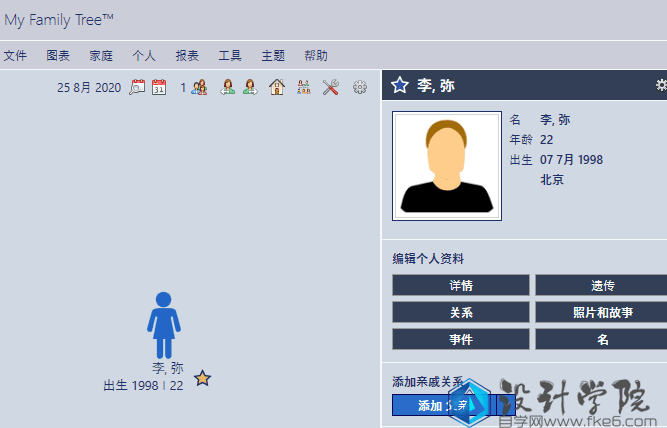
Task: Click the date text 25 8月 2020
Action: coord(89,88)
